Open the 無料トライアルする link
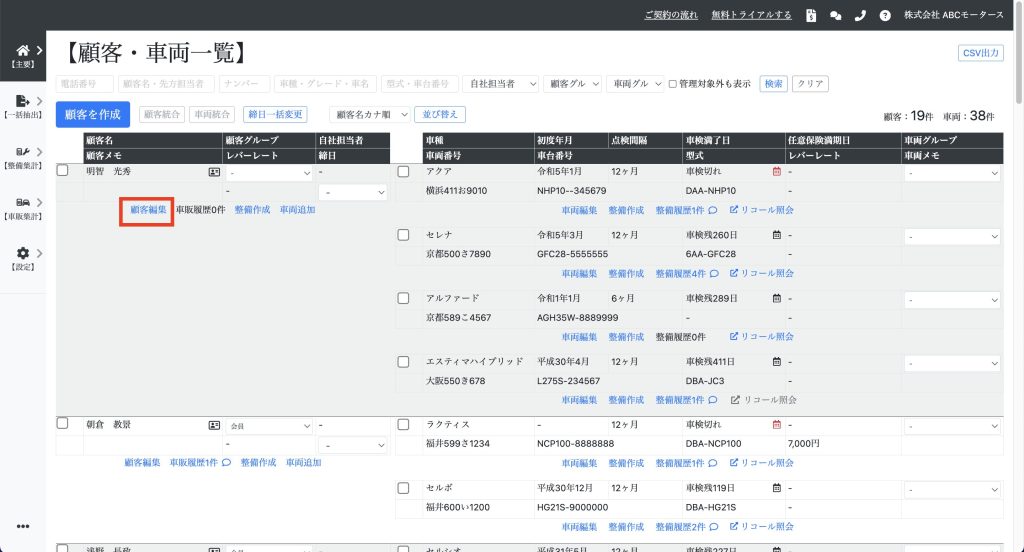Screen dimensions: 1024x552 coord(752,15)
